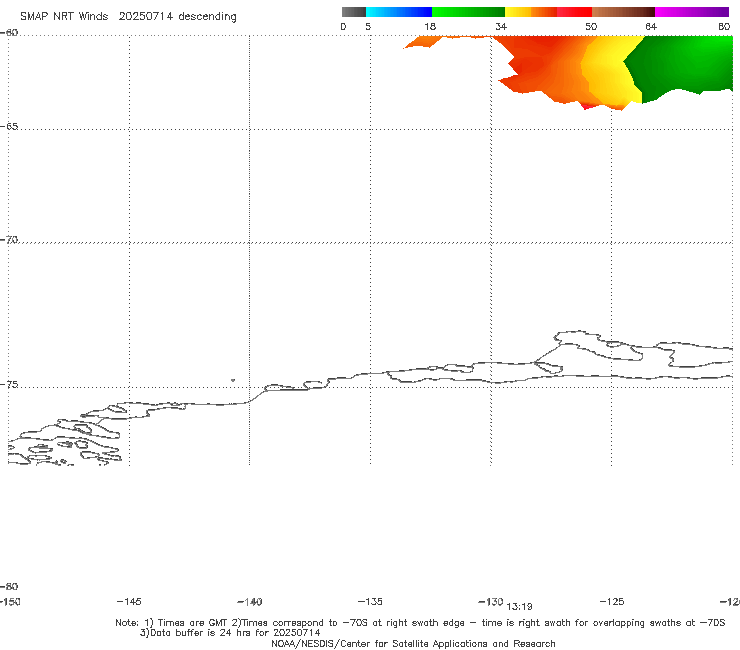The image size is (740, 650).
Task: Click the color bar label 50
Action: click(591, 26)
